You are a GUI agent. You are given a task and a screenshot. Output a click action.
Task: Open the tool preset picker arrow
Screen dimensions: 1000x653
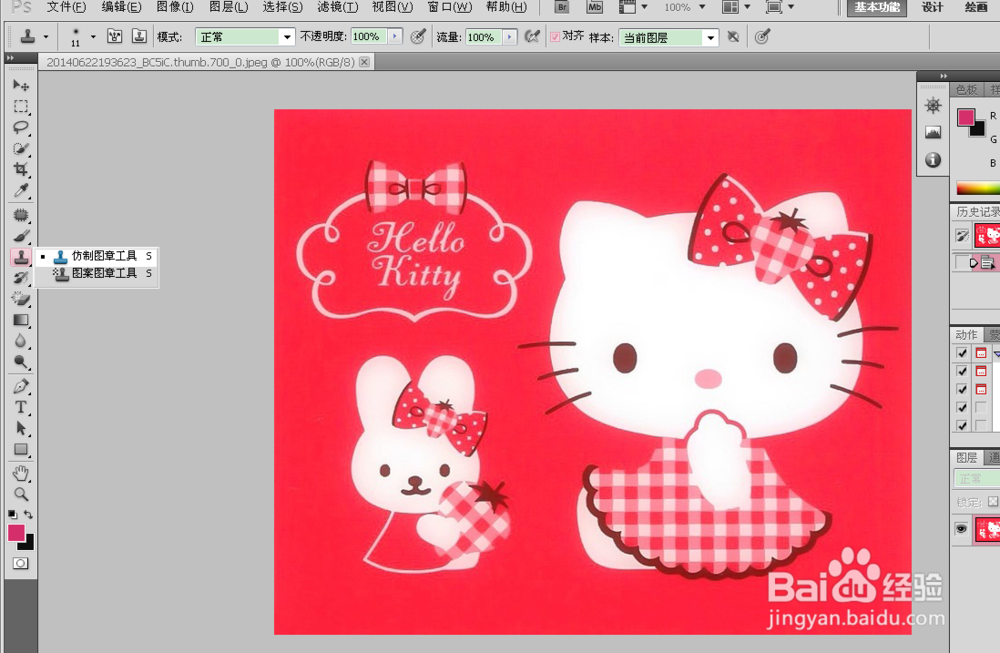tap(46, 37)
